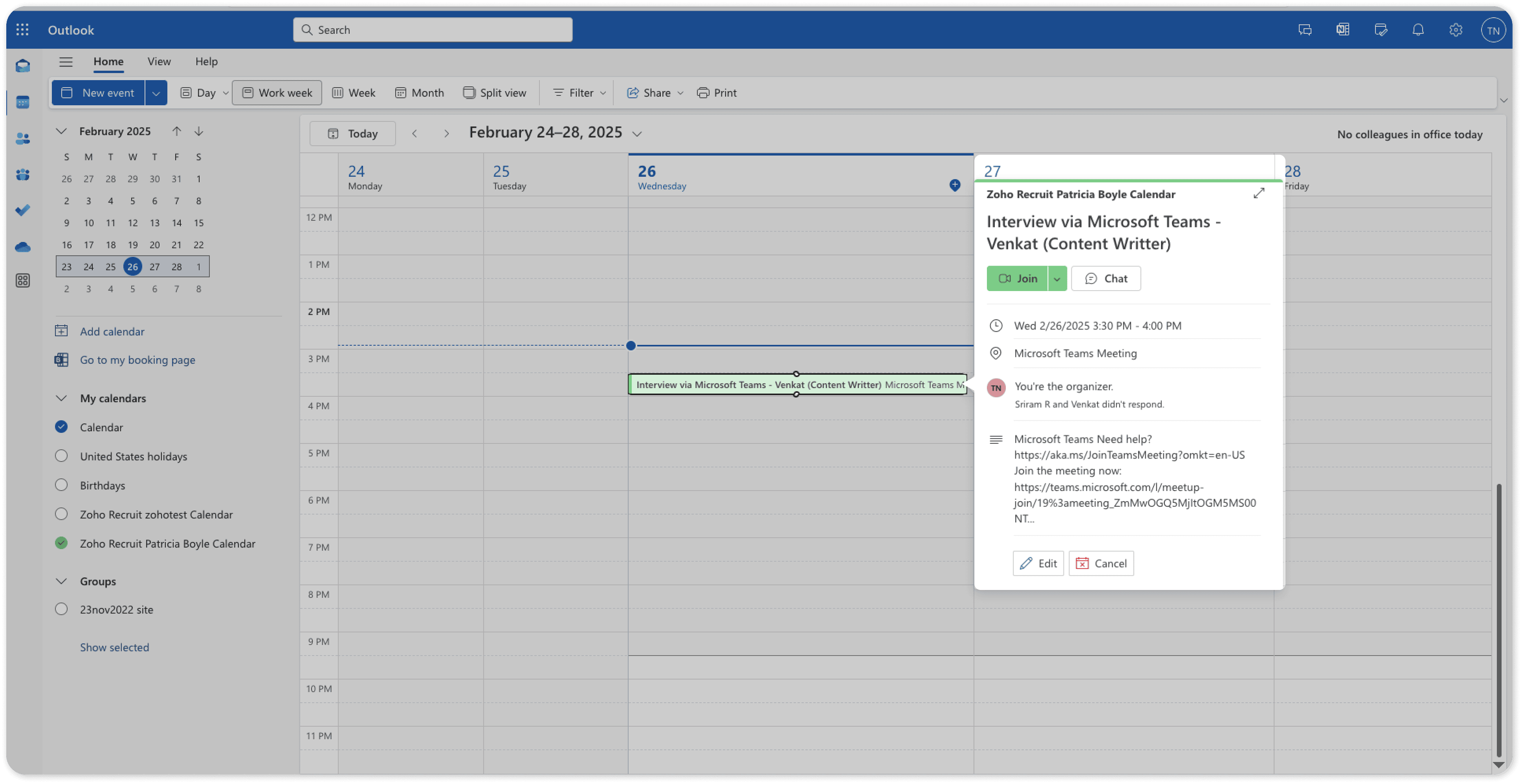Open the New event dropdown arrow
The height and width of the screenshot is (784, 1522).
click(x=156, y=93)
